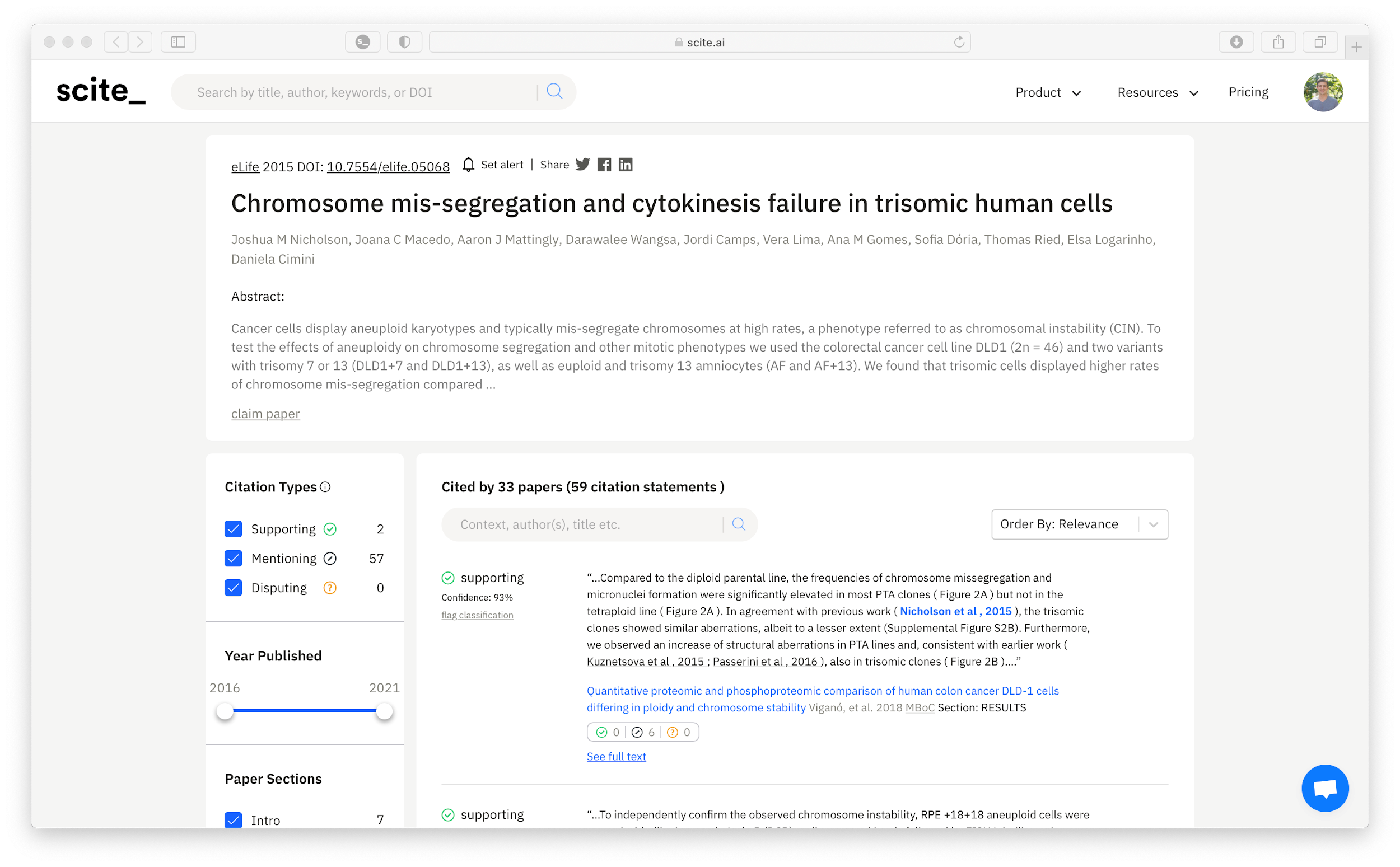Screen dimensions: 1400x867
Task: Click the Supporting green check icon in the filter
Action: point(330,529)
